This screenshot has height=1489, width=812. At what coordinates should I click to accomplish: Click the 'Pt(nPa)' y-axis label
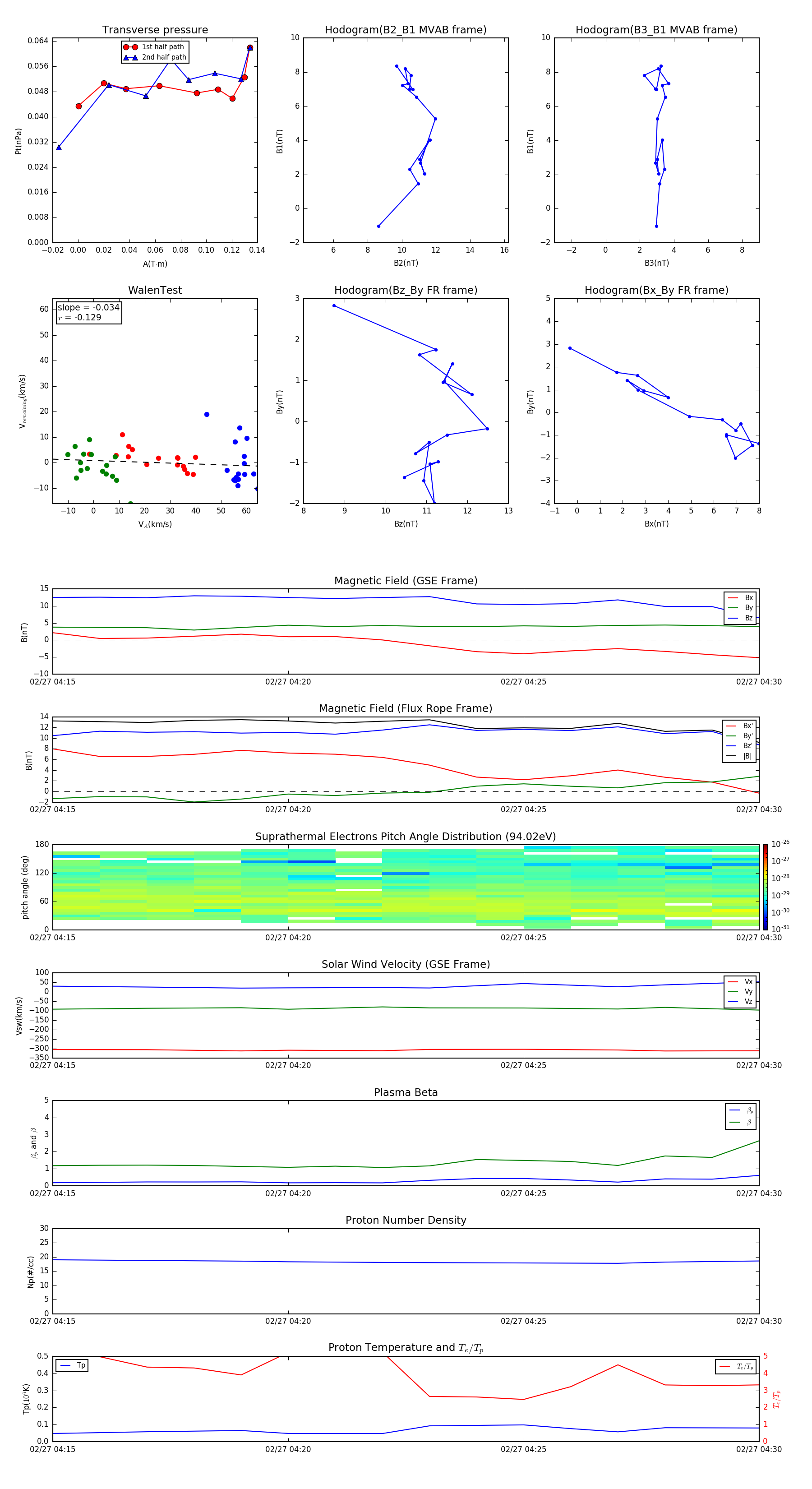point(18,140)
